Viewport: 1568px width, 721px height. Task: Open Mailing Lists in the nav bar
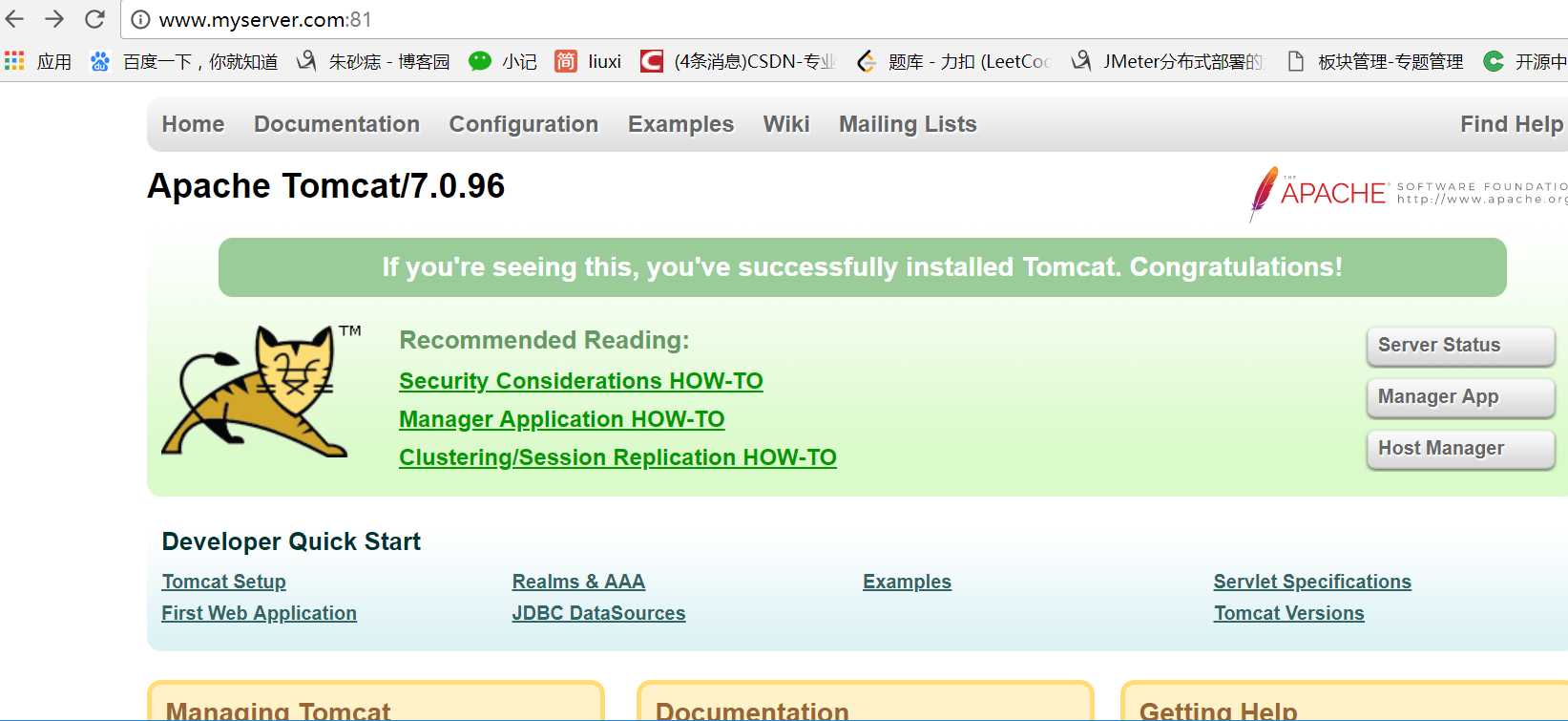(x=908, y=124)
